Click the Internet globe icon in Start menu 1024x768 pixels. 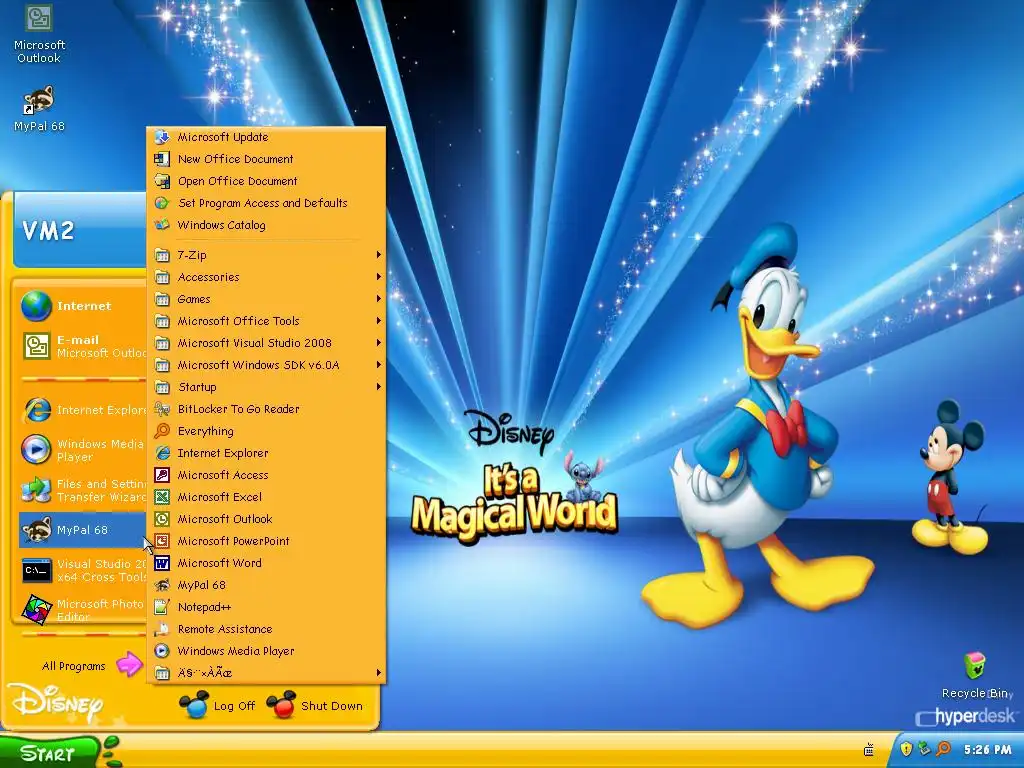(x=36, y=306)
